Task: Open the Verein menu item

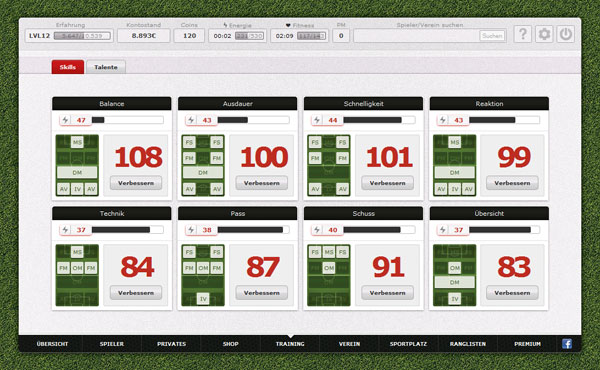Action: point(349,344)
